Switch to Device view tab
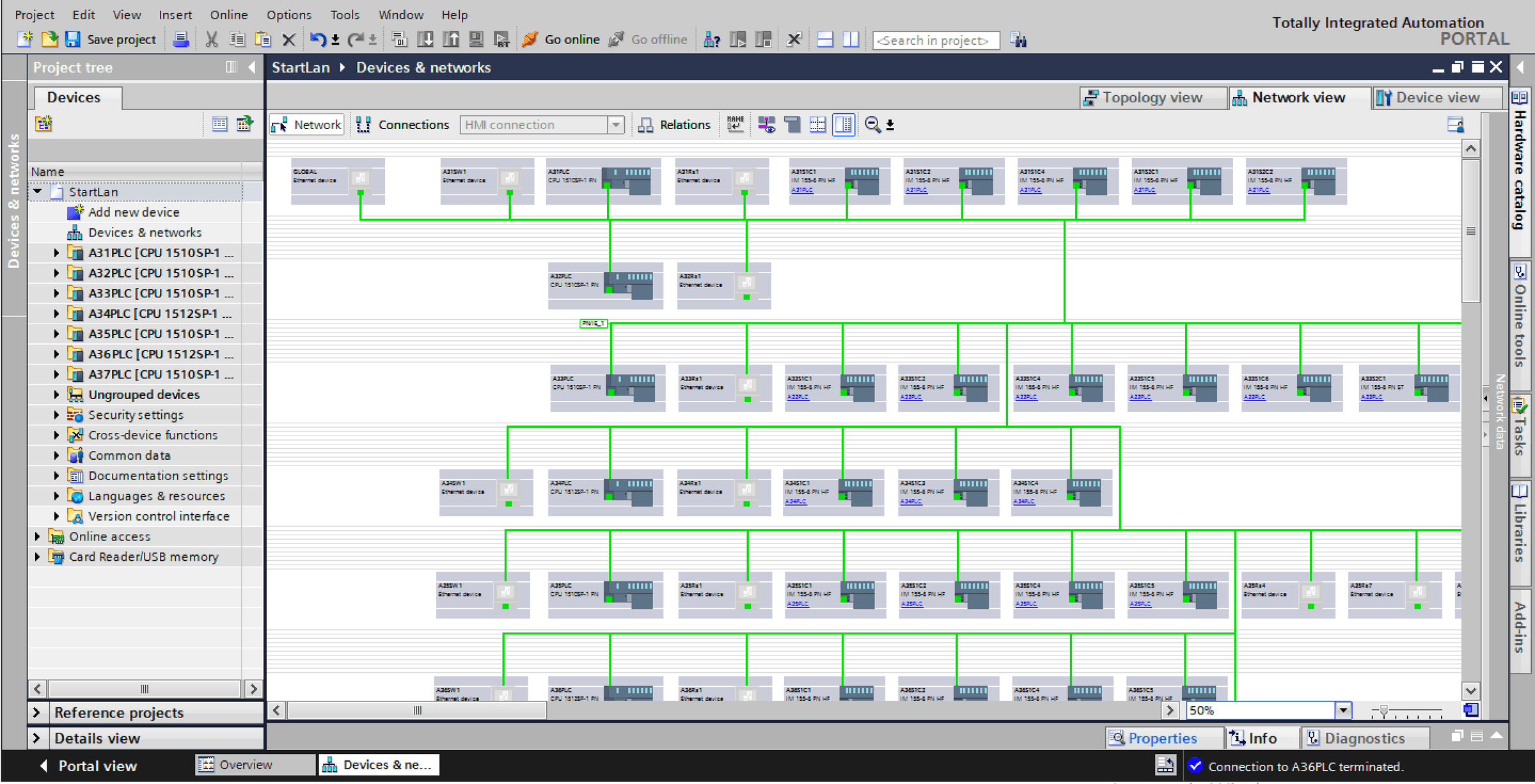 [1437, 97]
